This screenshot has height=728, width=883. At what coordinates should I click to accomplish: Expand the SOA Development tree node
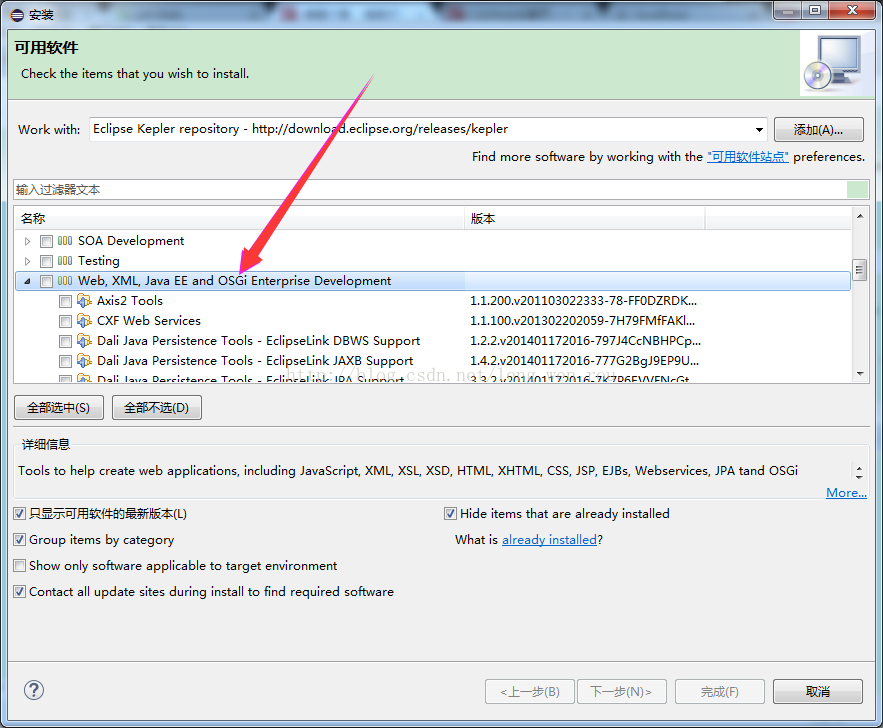click(x=27, y=242)
